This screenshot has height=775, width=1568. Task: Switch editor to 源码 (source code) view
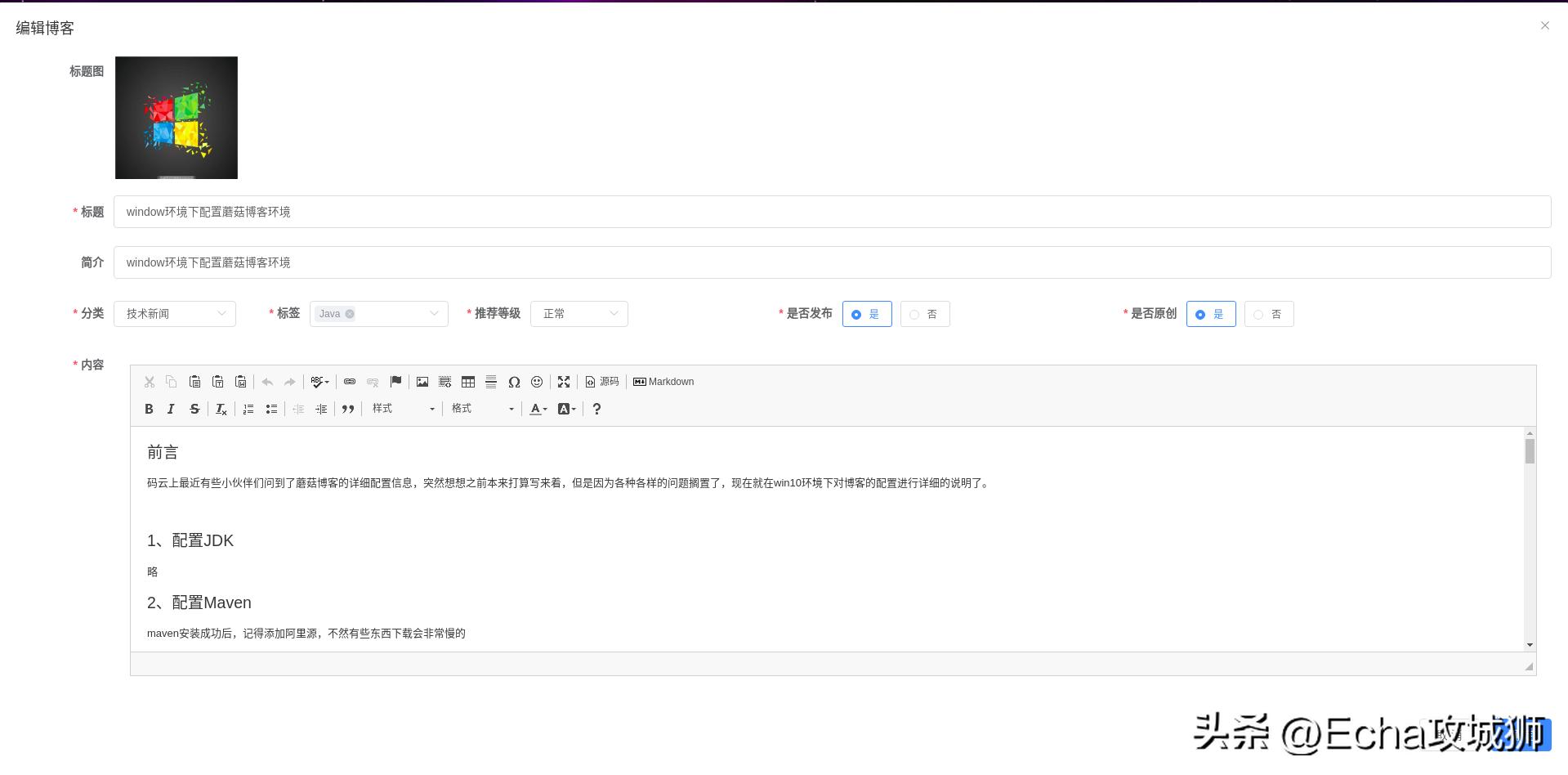(x=602, y=381)
